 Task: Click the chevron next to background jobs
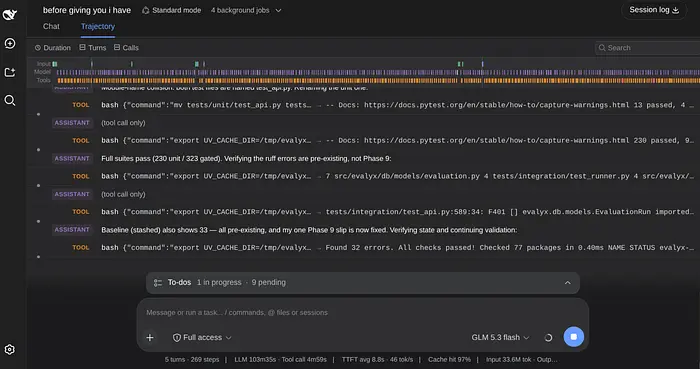point(278,10)
